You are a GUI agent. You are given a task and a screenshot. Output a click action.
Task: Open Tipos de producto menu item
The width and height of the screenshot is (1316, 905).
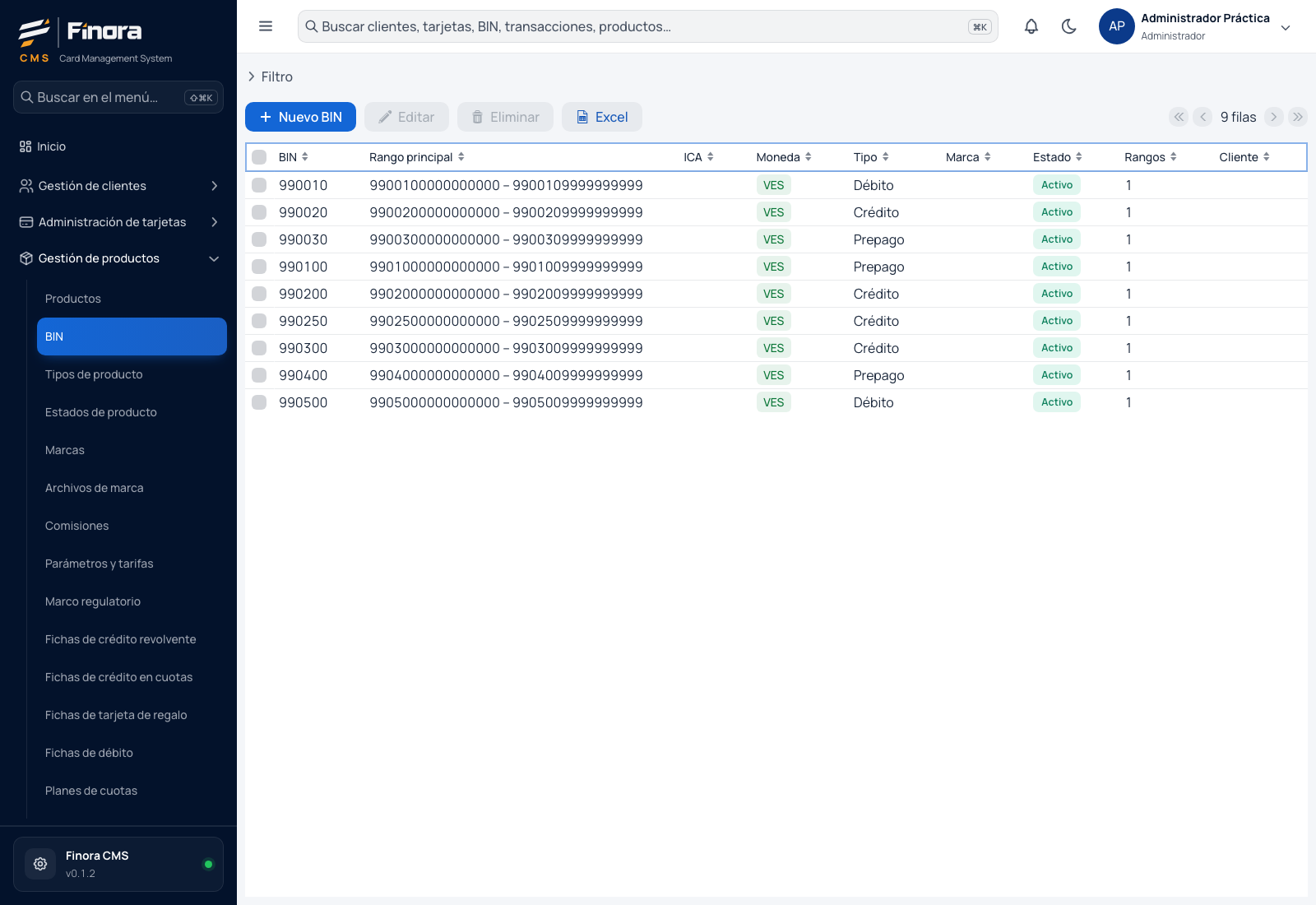pyautogui.click(x=94, y=374)
